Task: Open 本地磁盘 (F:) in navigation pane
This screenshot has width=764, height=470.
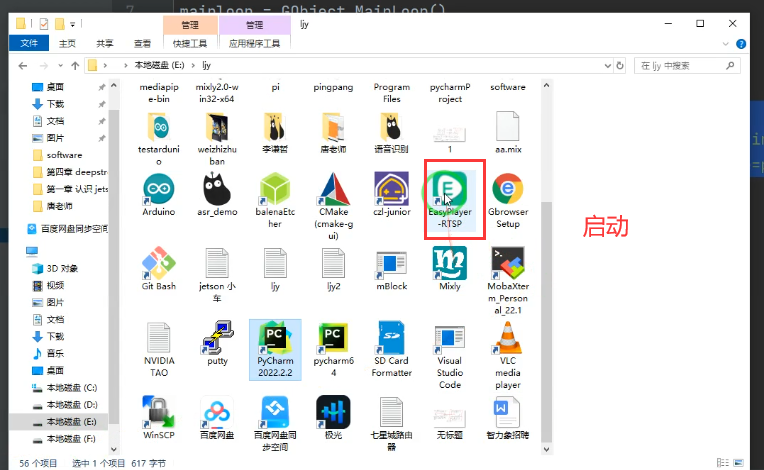Action: (71, 439)
